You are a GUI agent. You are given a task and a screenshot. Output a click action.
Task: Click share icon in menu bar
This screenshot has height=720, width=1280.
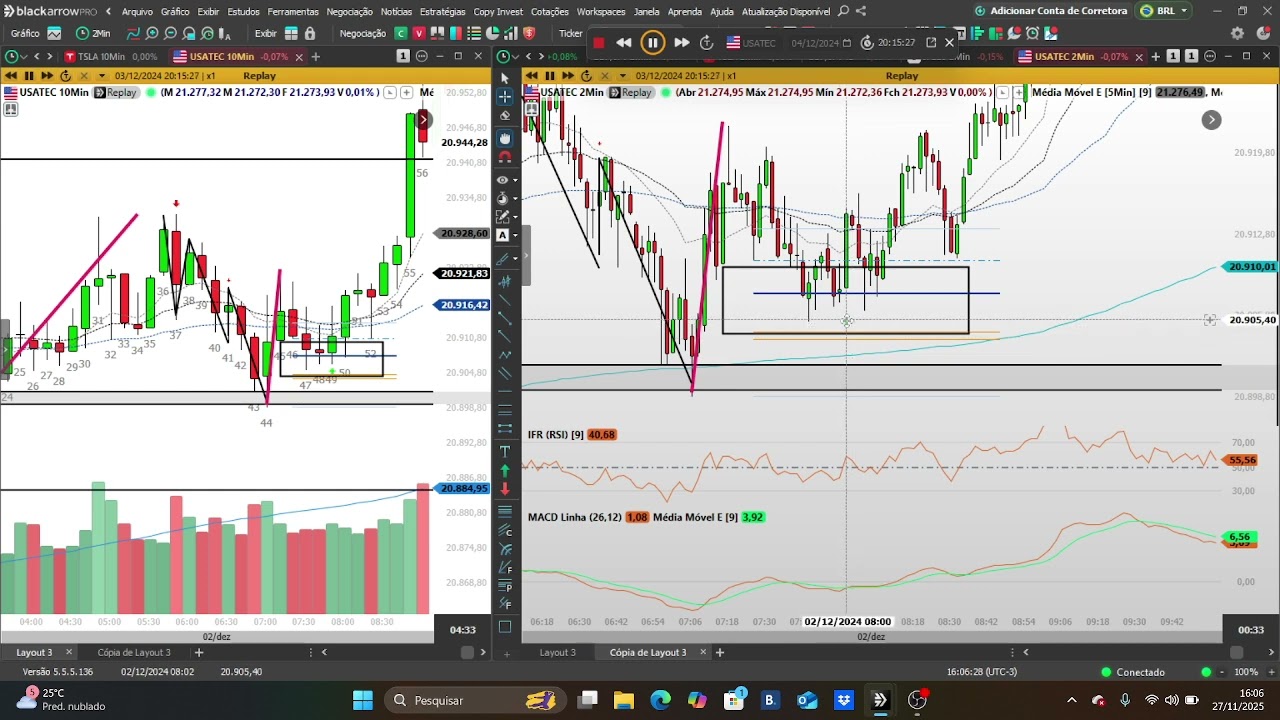862,11
